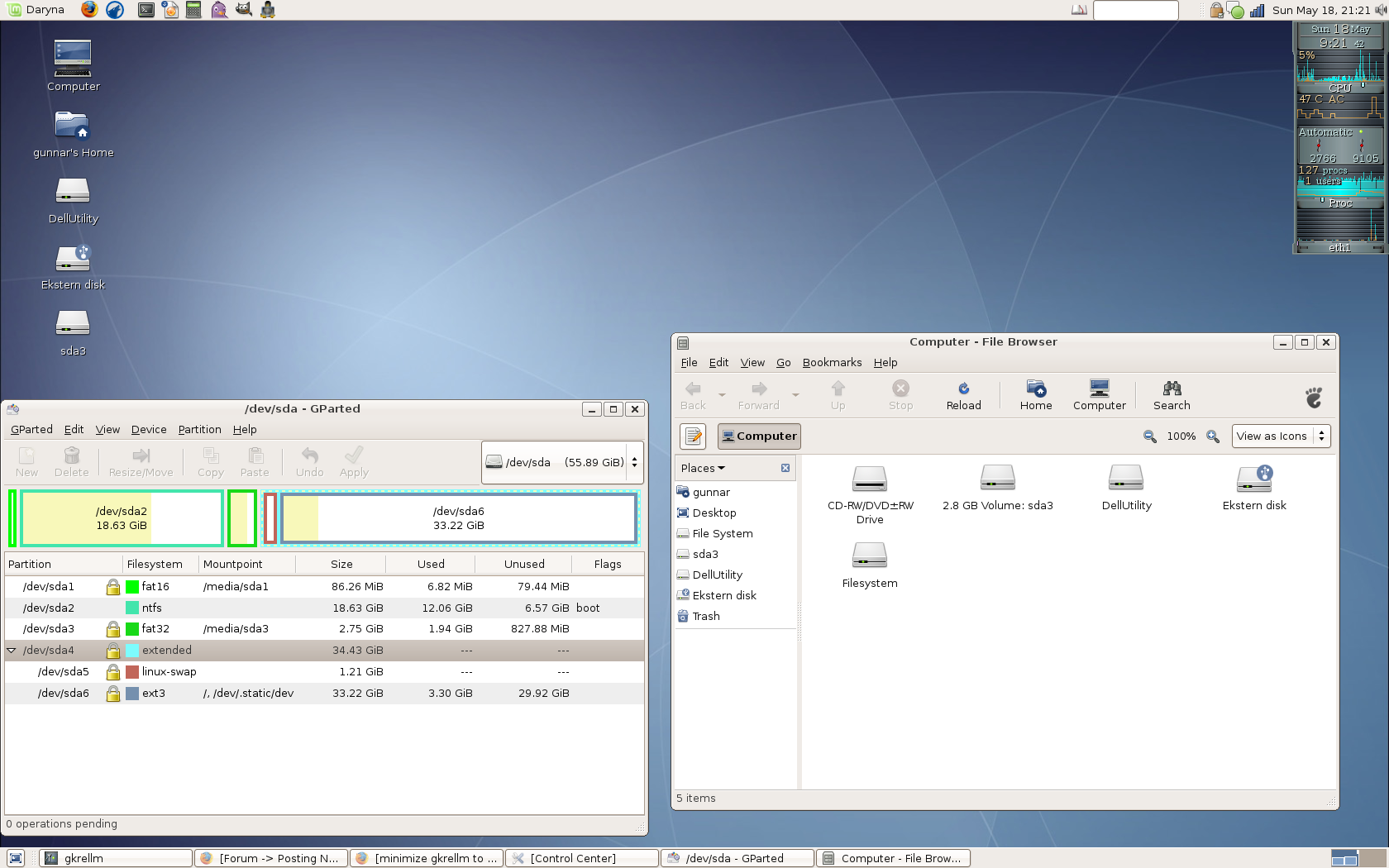This screenshot has width=1389, height=868.
Task: Switch to minimize gkrellm taskbar window
Action: click(x=427, y=858)
